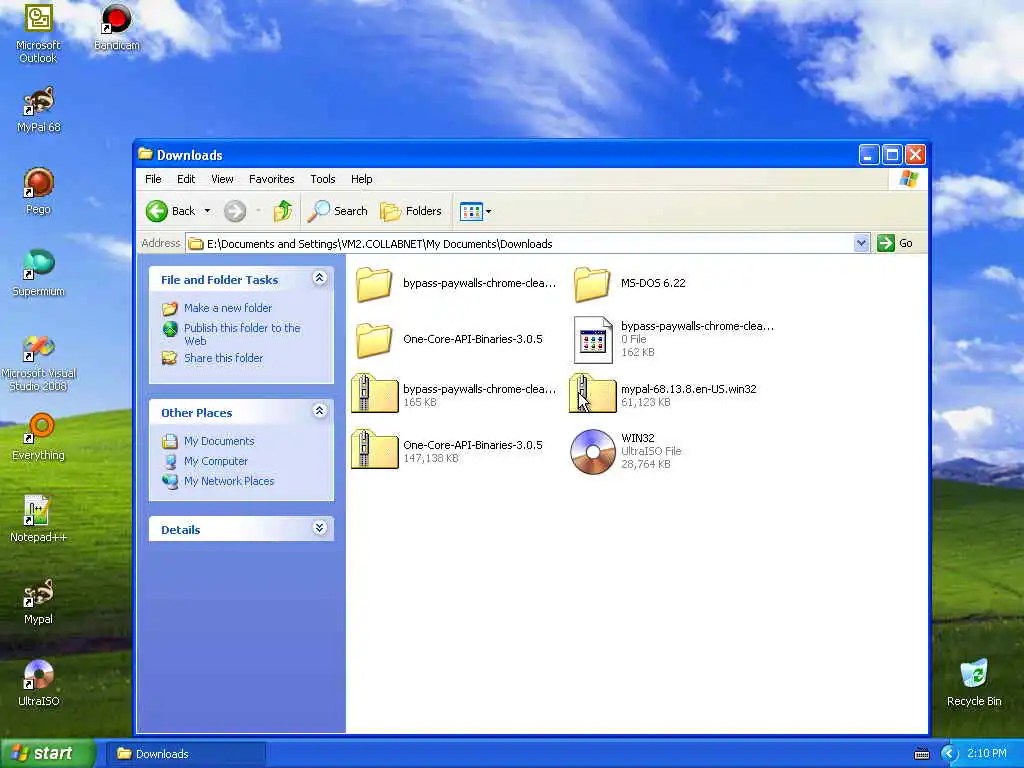
Task: Open the Recycle Bin
Action: point(974,683)
